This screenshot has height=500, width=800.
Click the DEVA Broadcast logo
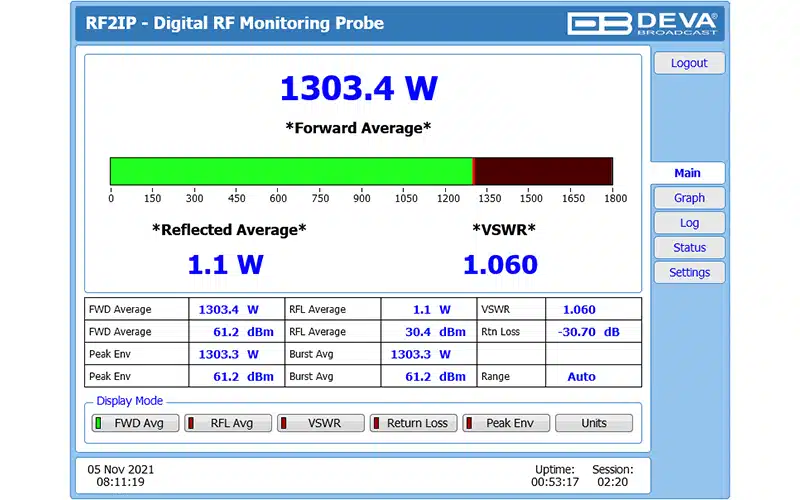point(642,23)
